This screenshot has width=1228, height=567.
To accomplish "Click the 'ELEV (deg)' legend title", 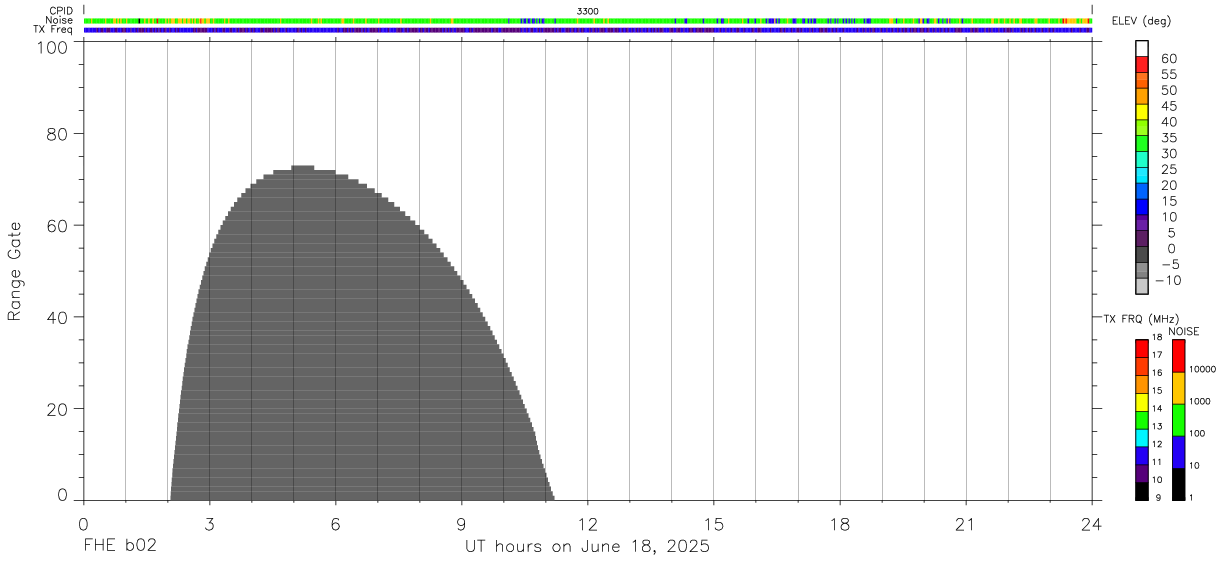I will pos(1141,21).
